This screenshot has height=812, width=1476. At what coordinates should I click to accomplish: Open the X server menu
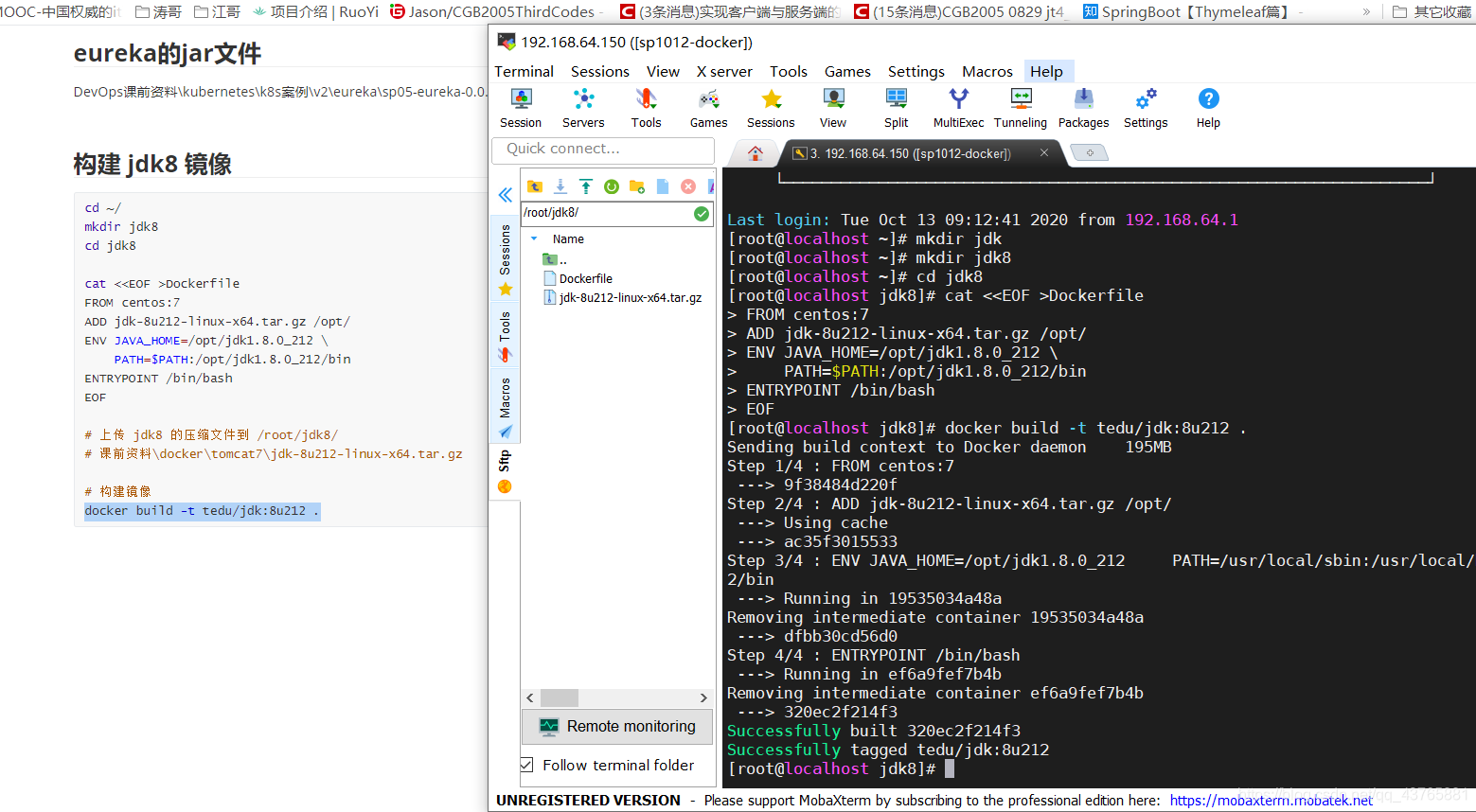(724, 71)
